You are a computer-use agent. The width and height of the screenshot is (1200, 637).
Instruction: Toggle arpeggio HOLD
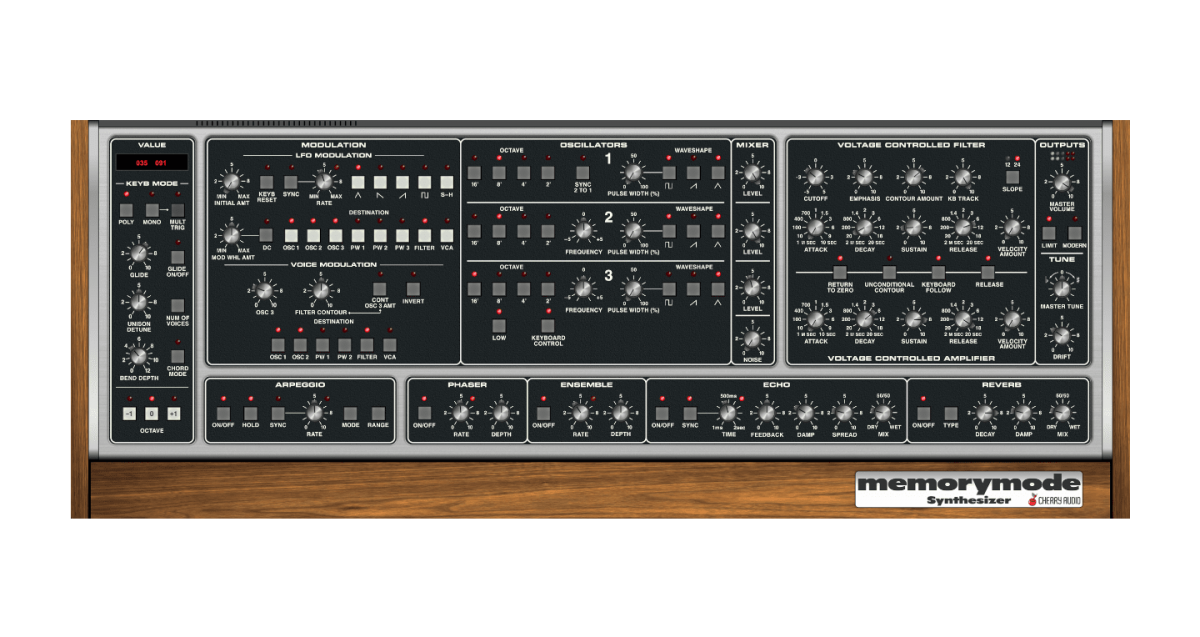[250, 411]
